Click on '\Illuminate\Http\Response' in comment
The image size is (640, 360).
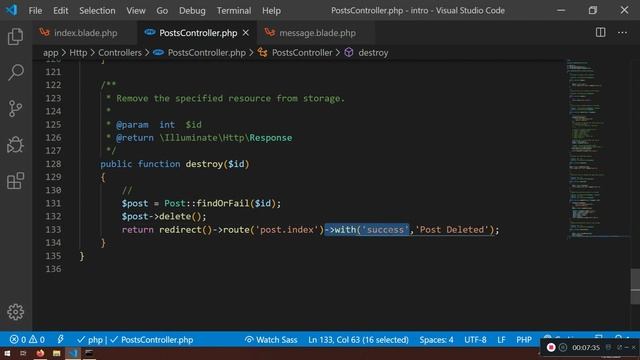point(226,138)
